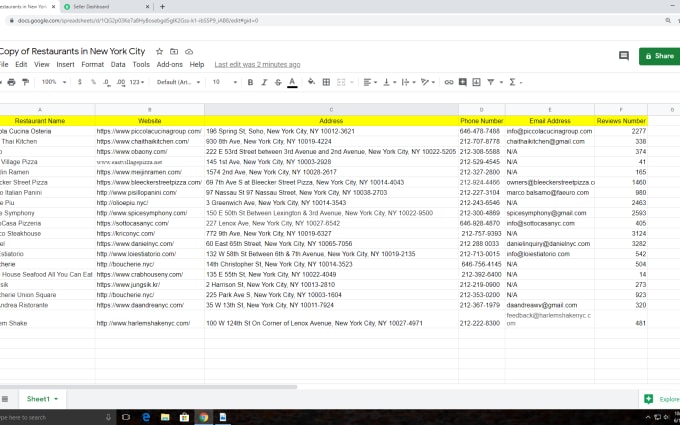Open the 'Last edit was 2 minutes ago' link

[x=257, y=65]
